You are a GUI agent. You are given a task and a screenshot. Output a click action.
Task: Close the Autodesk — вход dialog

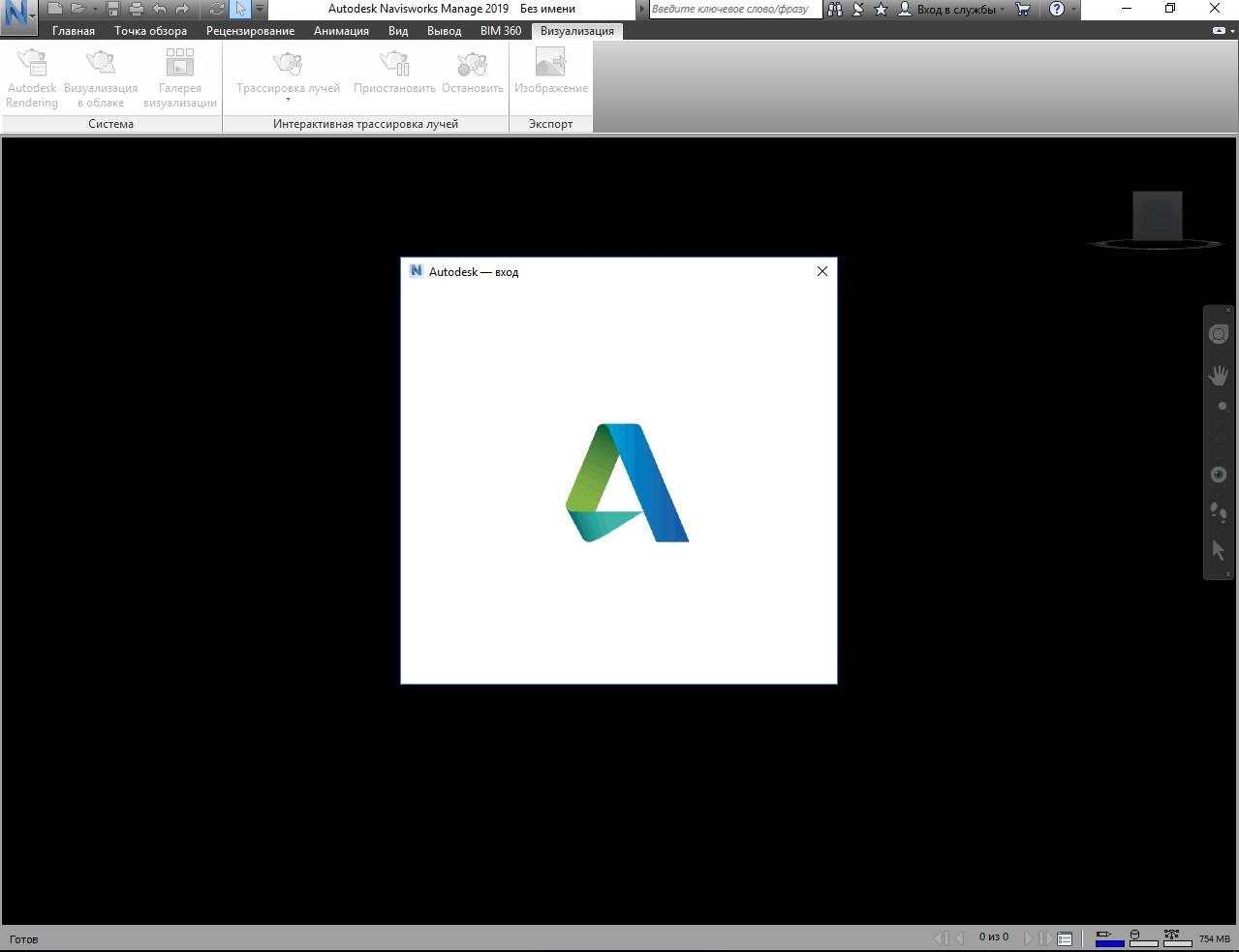point(822,271)
